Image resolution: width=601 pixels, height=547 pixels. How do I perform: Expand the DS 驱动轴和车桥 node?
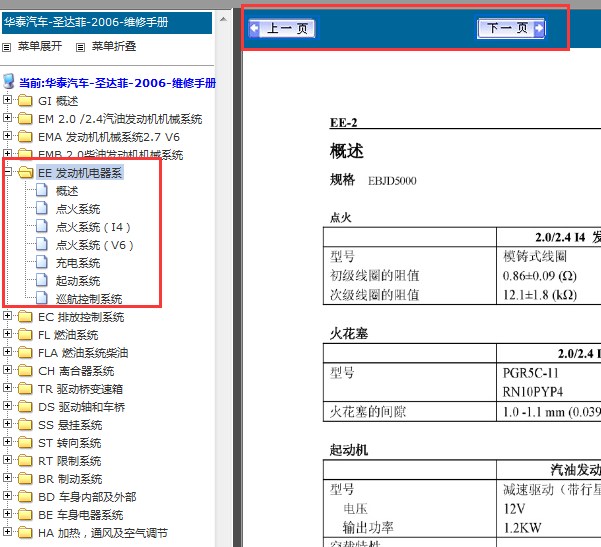(7, 406)
